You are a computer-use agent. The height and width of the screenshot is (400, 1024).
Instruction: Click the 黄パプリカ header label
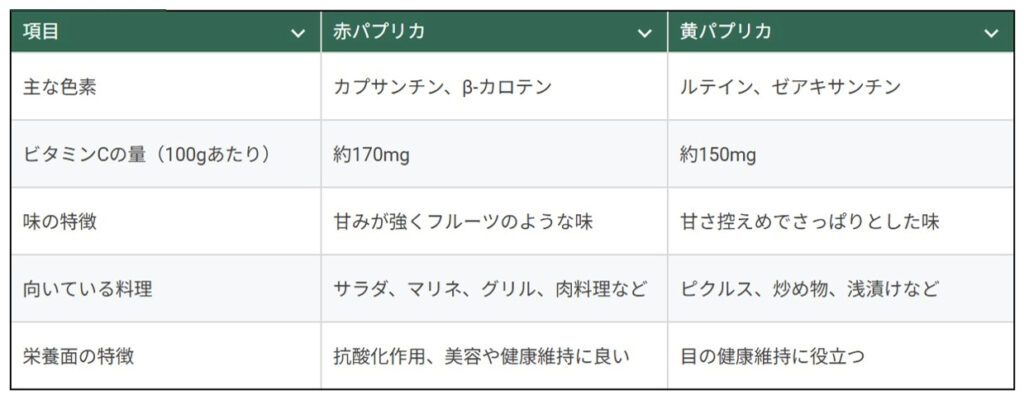725,32
